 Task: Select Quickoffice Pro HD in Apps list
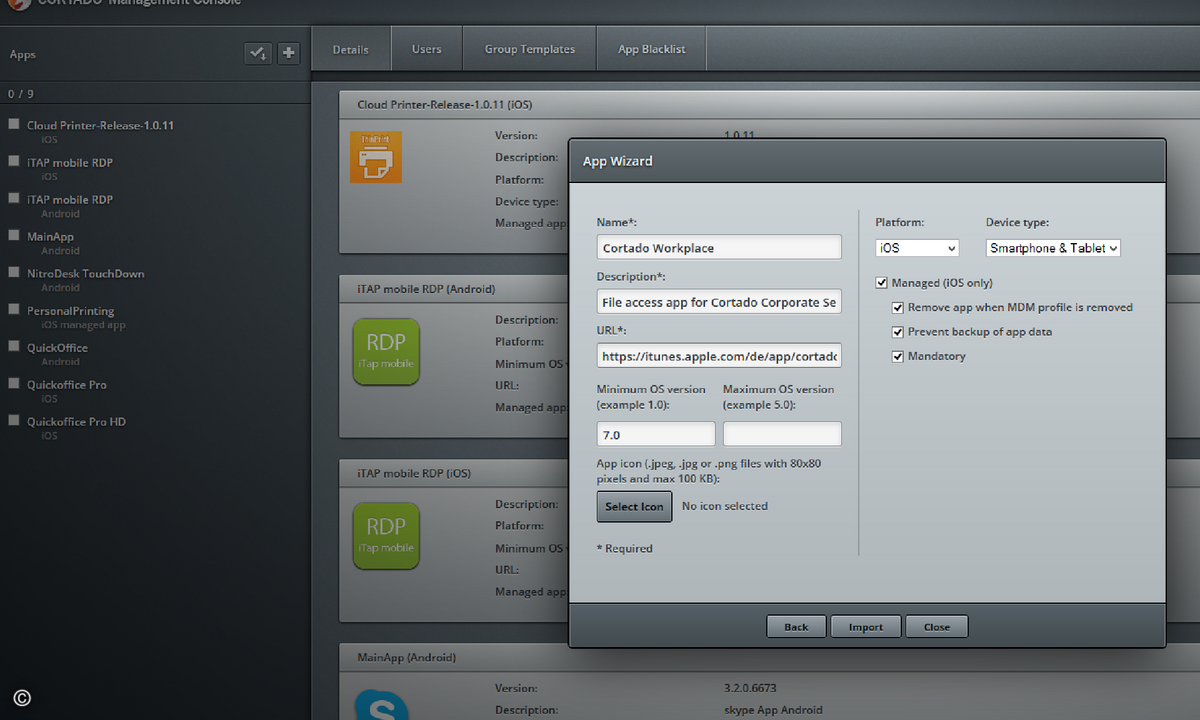[76, 421]
